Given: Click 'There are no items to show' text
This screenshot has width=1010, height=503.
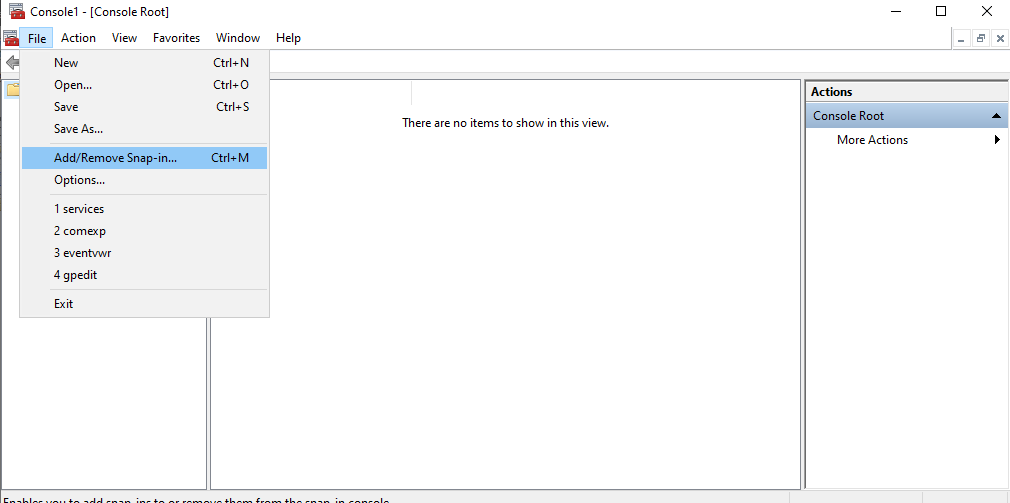Looking at the screenshot, I should click(506, 122).
